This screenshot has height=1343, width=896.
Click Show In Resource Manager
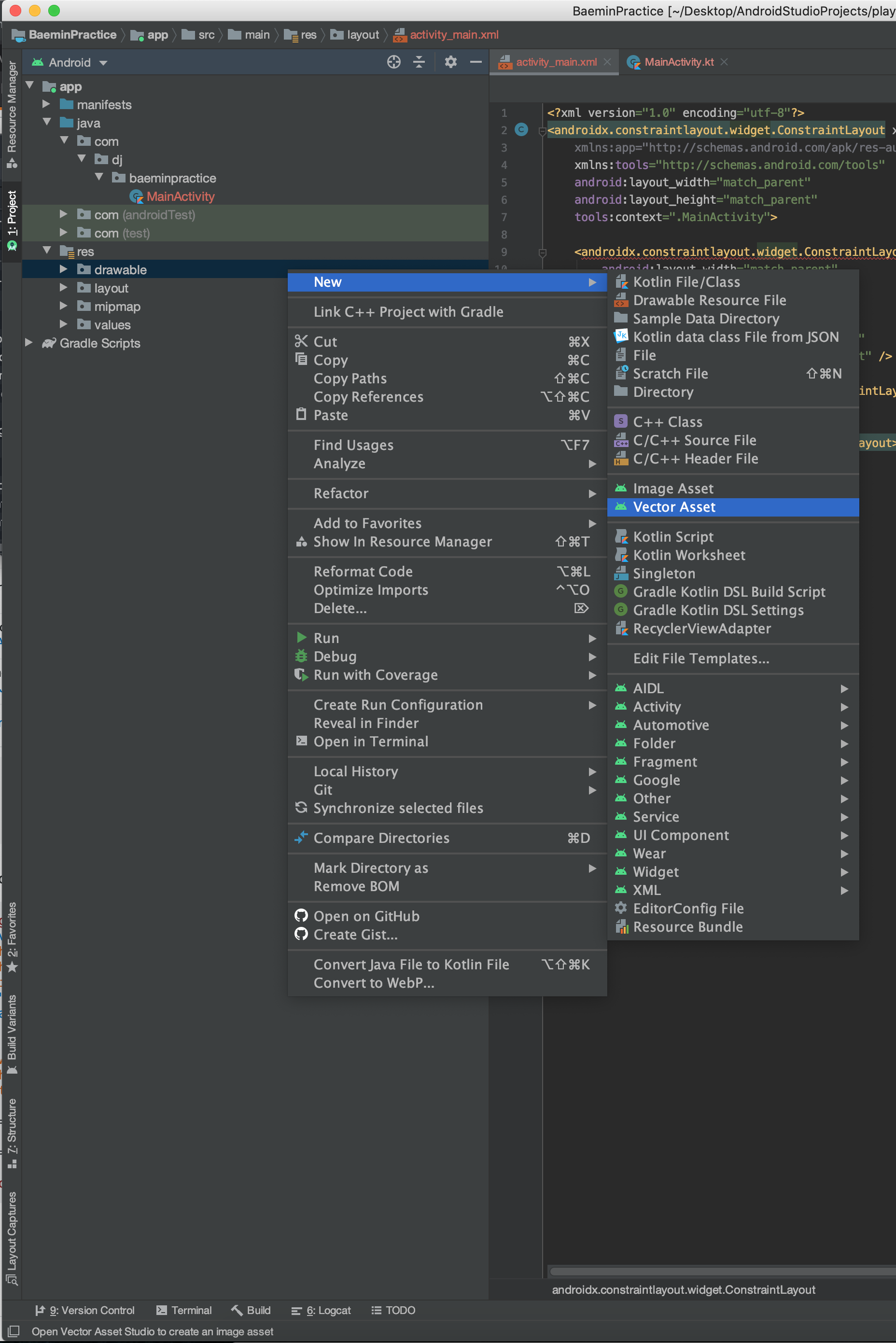click(x=448, y=542)
